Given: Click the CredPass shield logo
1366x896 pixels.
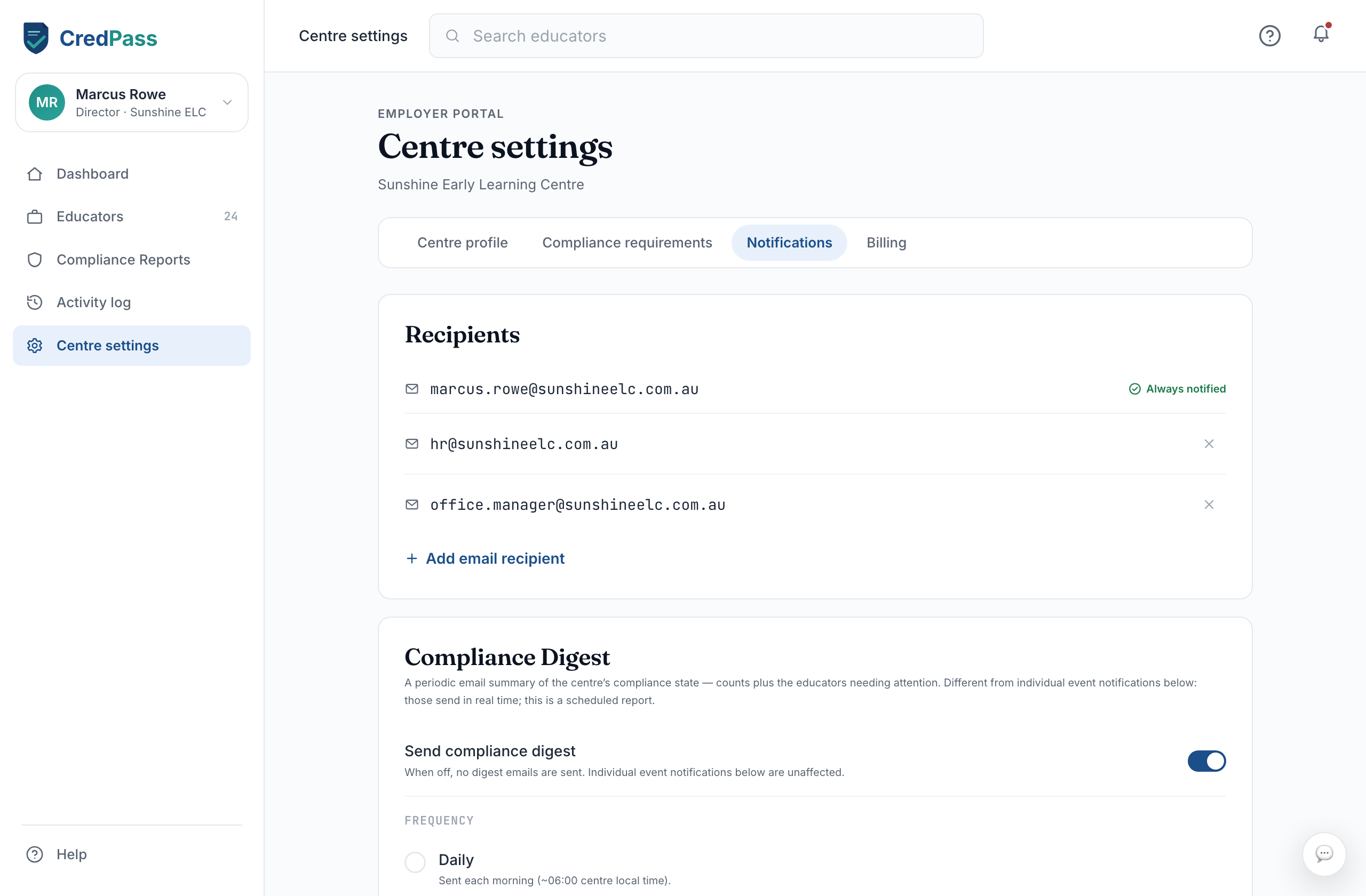Looking at the screenshot, I should tap(36, 38).
